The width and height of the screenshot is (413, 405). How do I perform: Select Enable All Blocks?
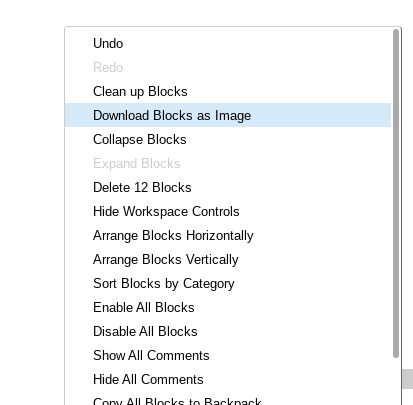[228, 307]
